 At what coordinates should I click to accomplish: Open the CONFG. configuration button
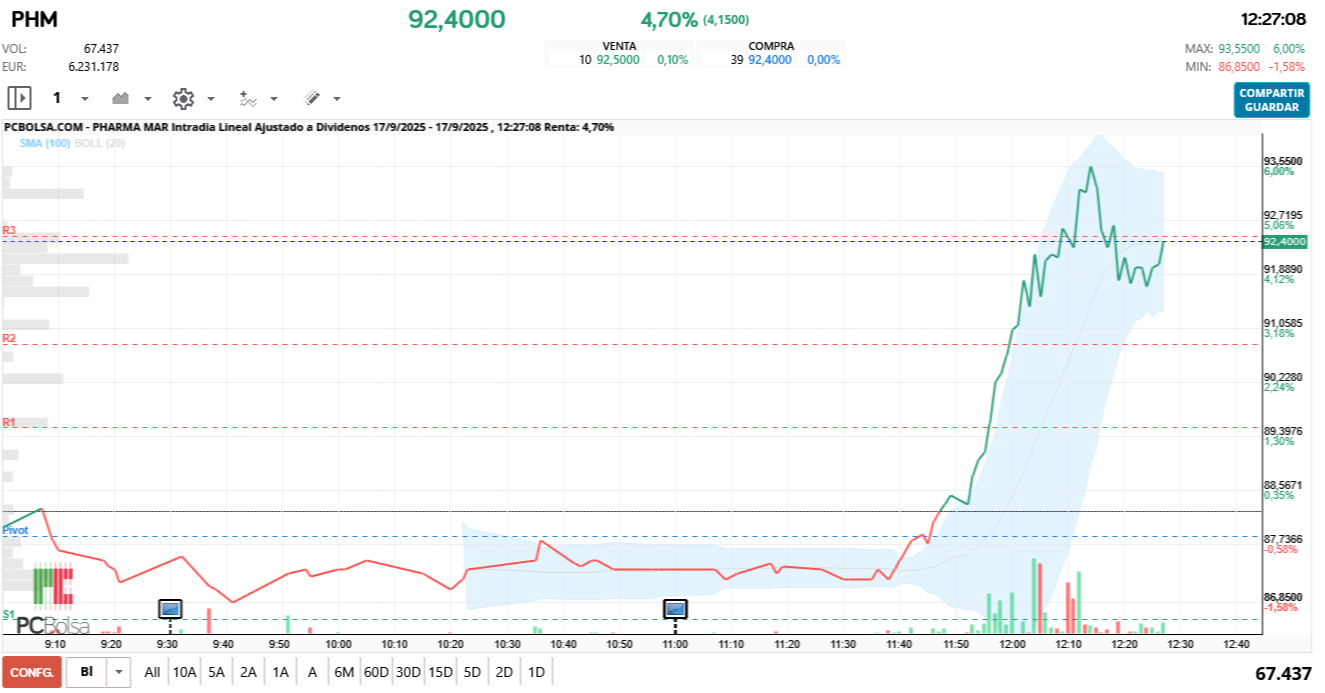point(32,672)
